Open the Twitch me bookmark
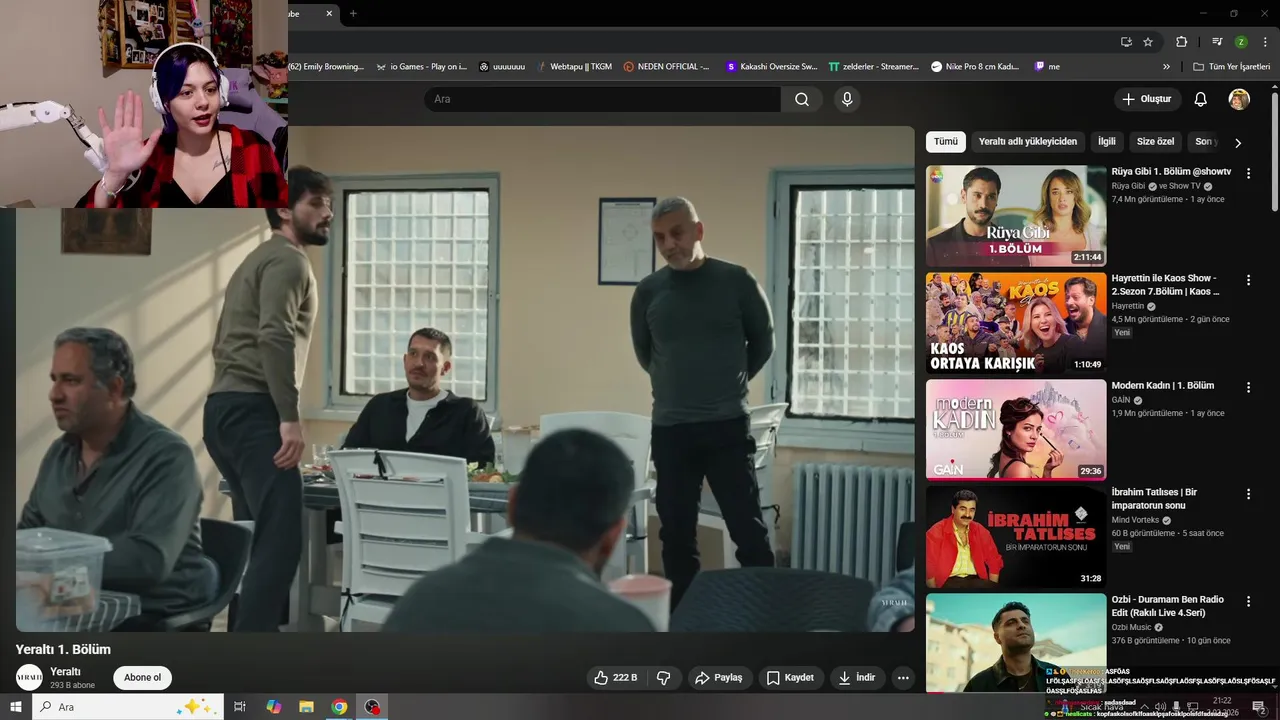 tap(1047, 67)
